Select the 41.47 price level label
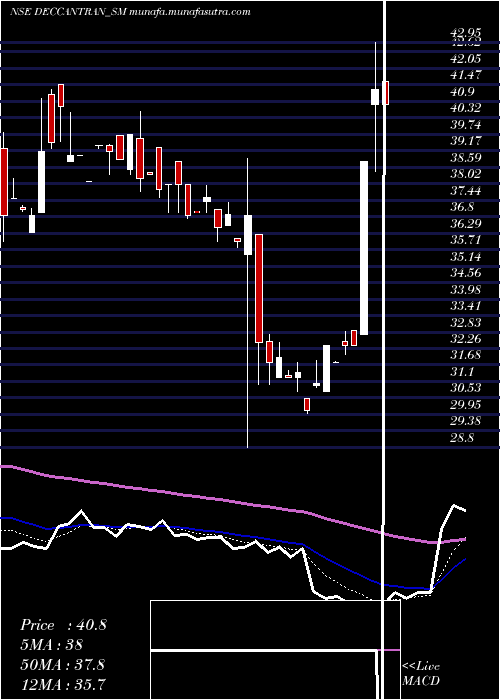Screen dimensions: 500x700 pos(466,75)
